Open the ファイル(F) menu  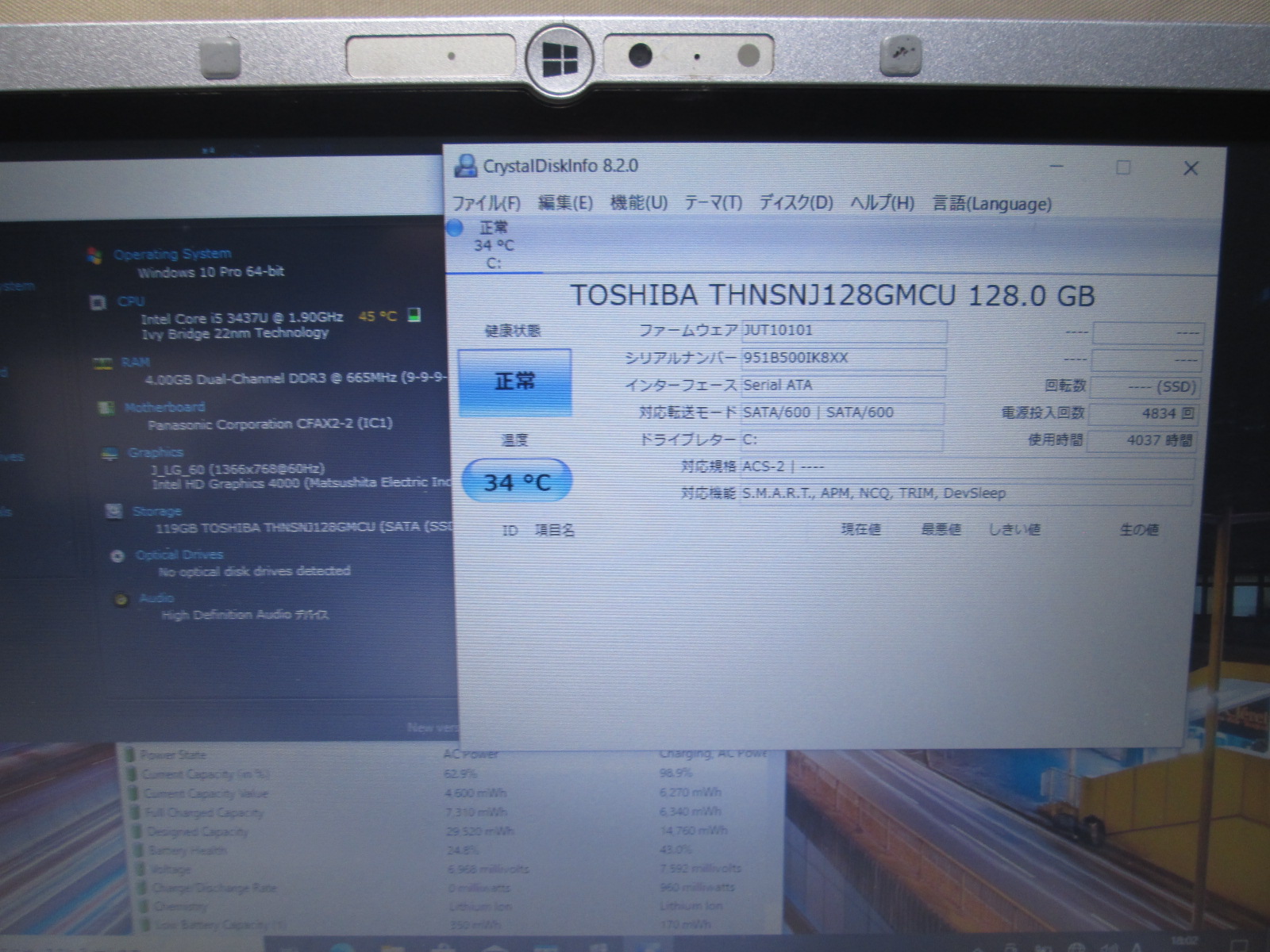click(486, 203)
